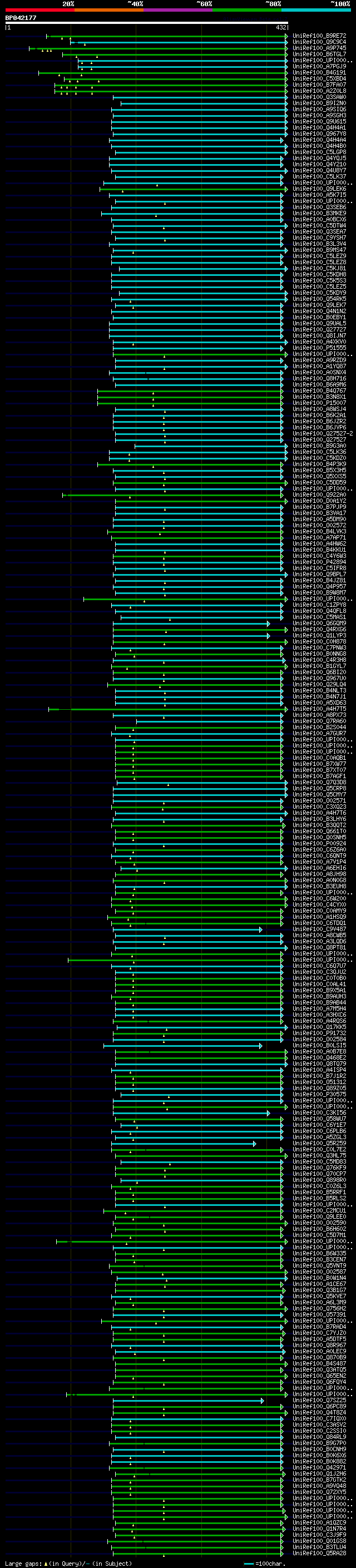Select the UniRef100_B3TLU4 entry
Screen dimensions: 356x1568
point(319,1547)
